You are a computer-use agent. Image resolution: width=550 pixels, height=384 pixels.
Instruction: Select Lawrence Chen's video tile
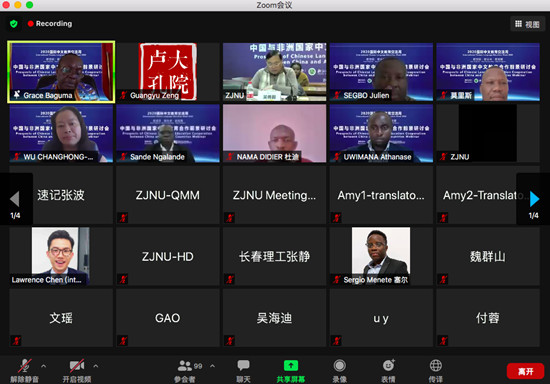click(61, 256)
